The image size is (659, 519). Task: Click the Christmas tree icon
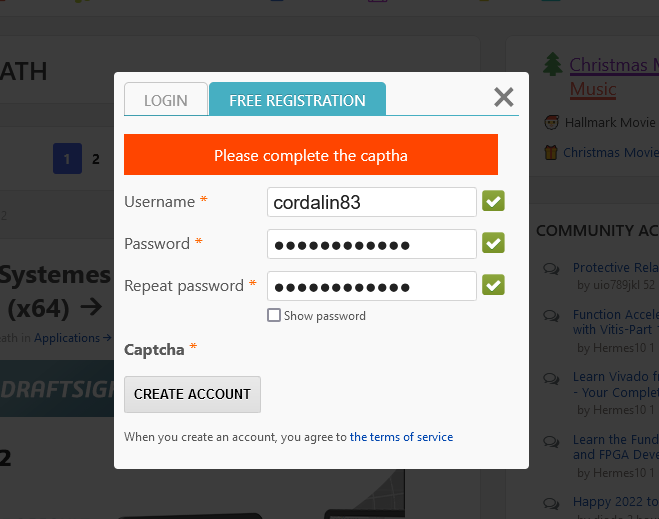552,66
